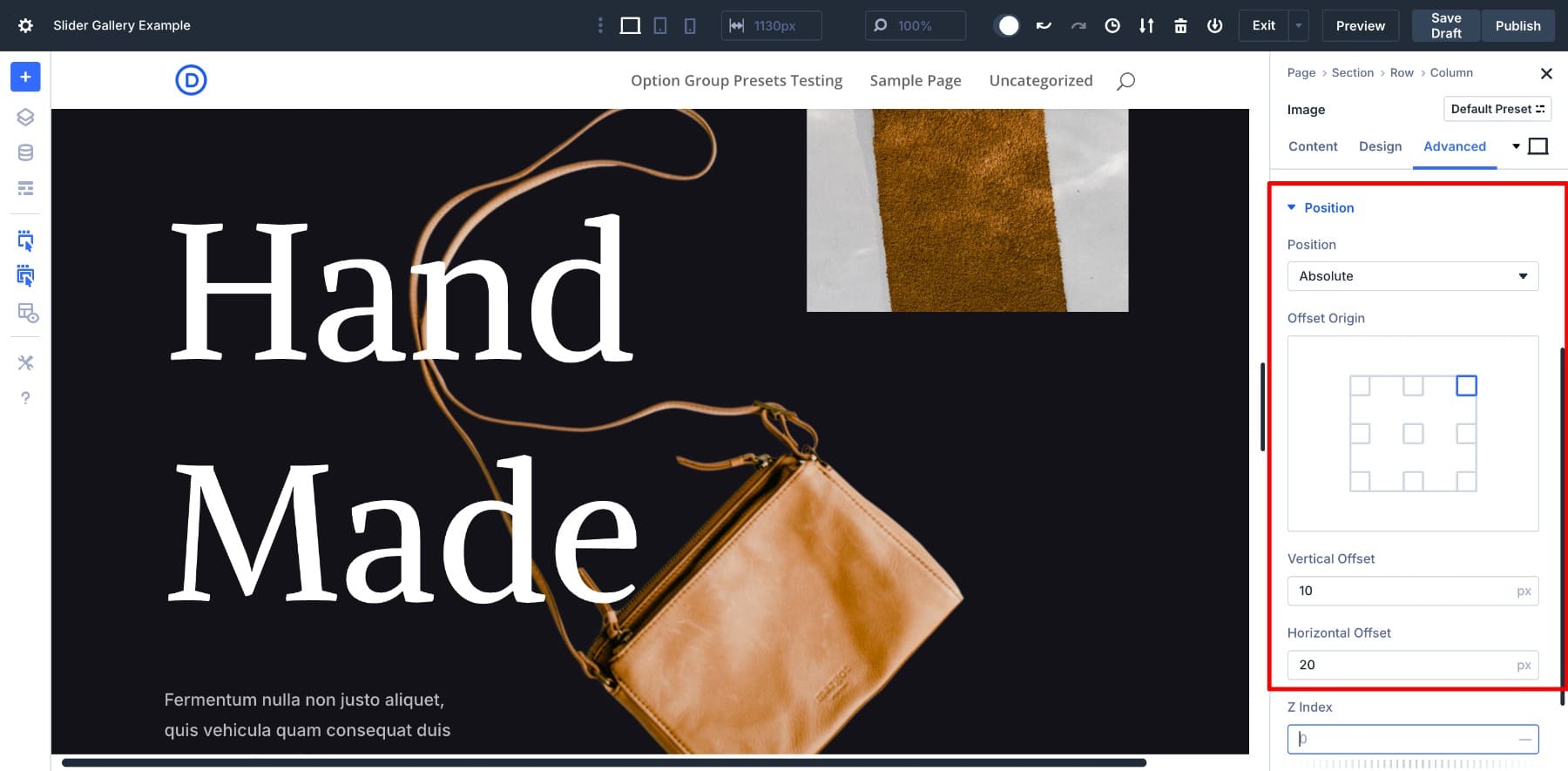Open the Layers panel from the left sidebar
1568x771 pixels.
tap(25, 117)
